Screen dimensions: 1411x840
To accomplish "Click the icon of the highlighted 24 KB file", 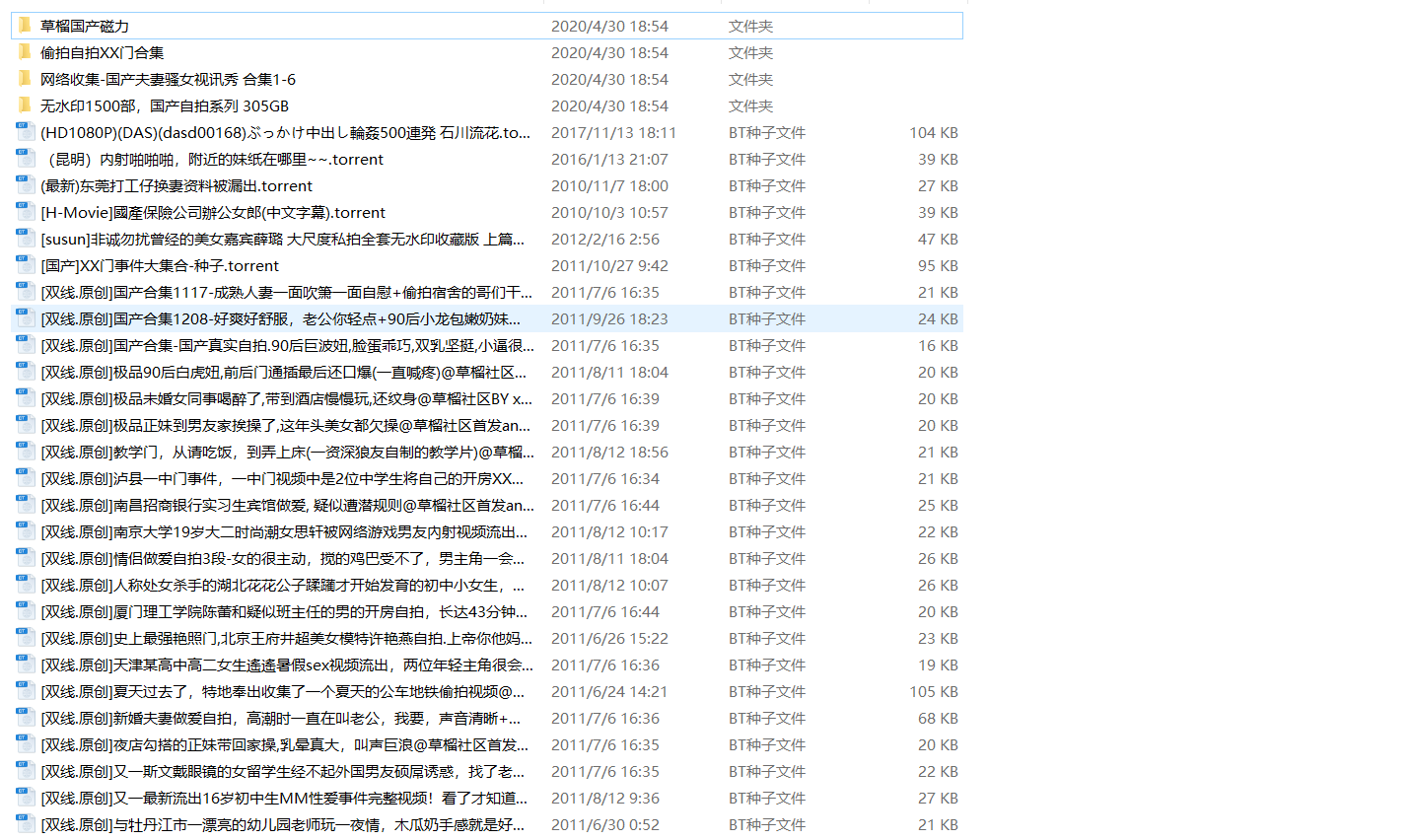I will tap(26, 318).
